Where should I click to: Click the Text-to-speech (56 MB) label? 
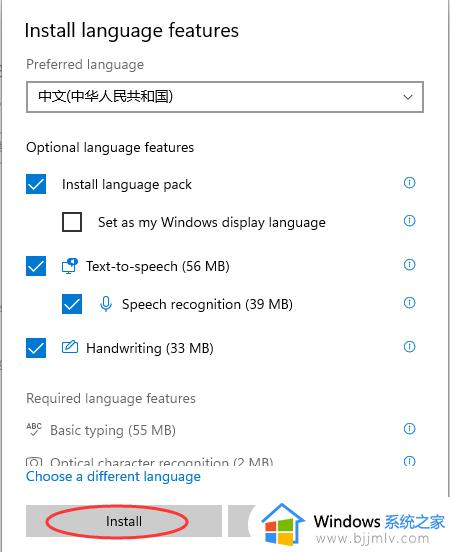click(x=158, y=266)
